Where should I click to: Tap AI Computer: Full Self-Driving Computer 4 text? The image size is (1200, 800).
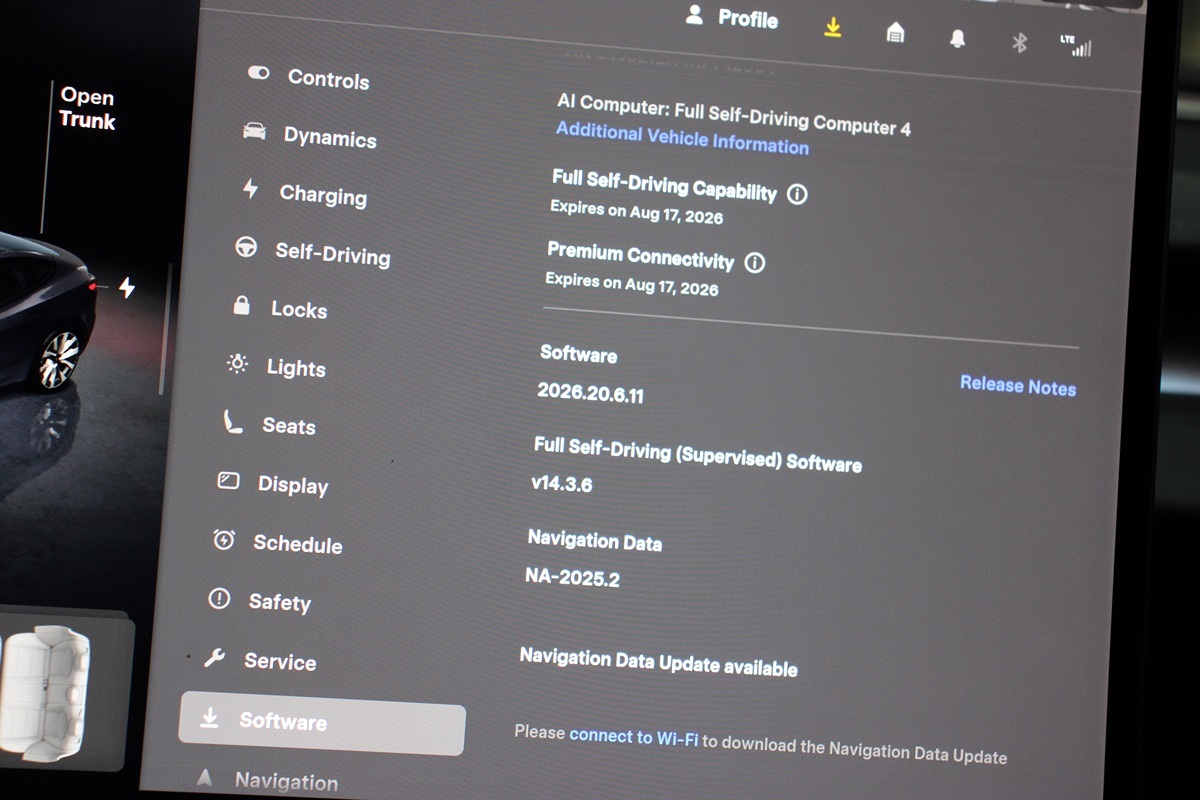pyautogui.click(x=734, y=113)
